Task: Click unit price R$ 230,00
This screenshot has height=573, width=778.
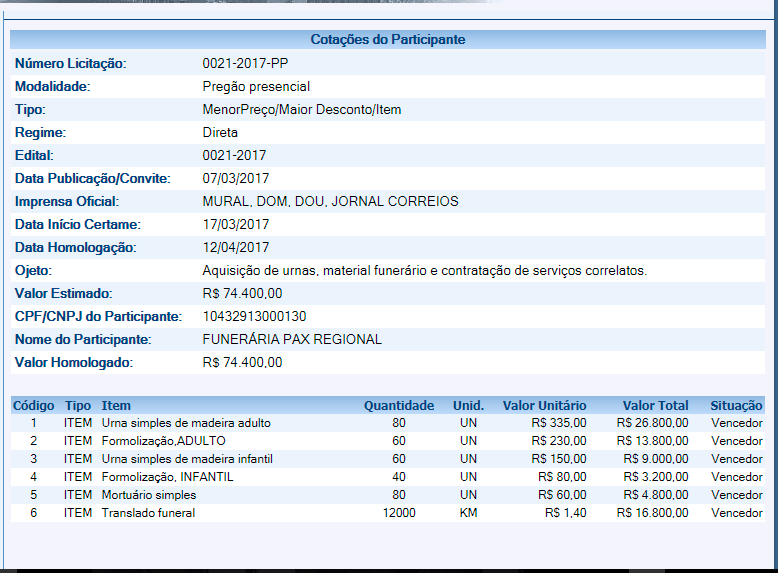Action: tap(559, 441)
